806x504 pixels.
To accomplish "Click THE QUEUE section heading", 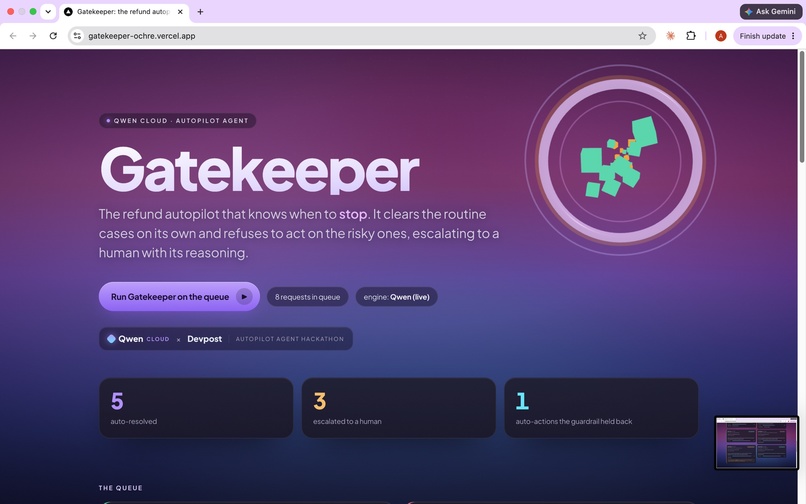I will (121, 488).
